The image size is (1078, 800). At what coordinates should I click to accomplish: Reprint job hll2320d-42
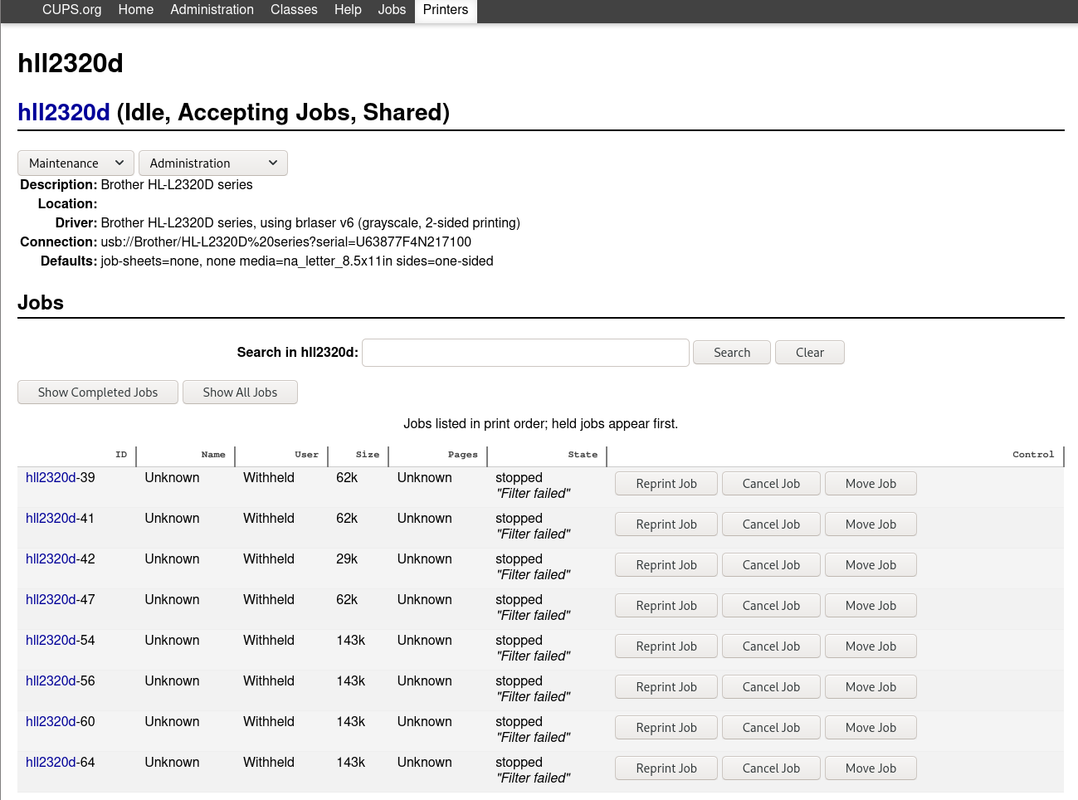tap(666, 565)
